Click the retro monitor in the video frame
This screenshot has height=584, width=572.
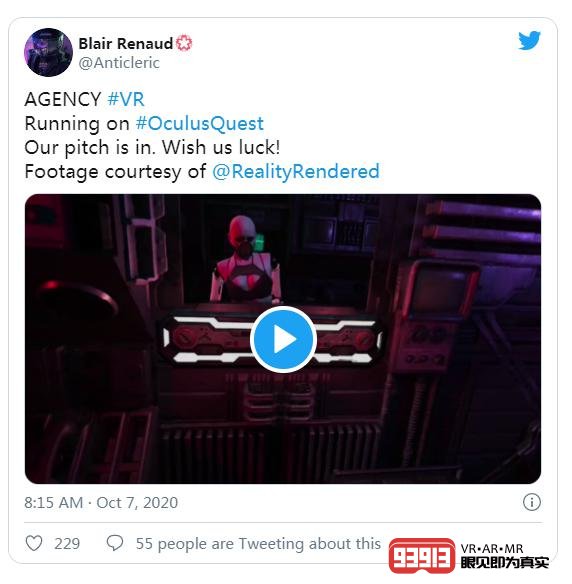[438, 287]
